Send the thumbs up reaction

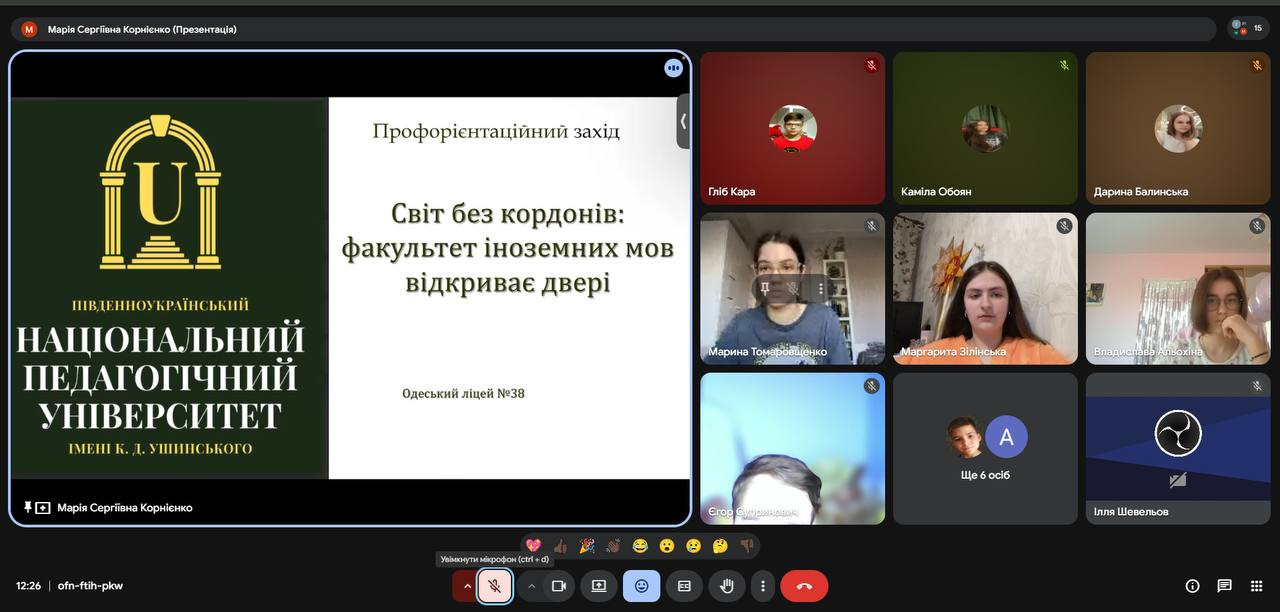560,546
